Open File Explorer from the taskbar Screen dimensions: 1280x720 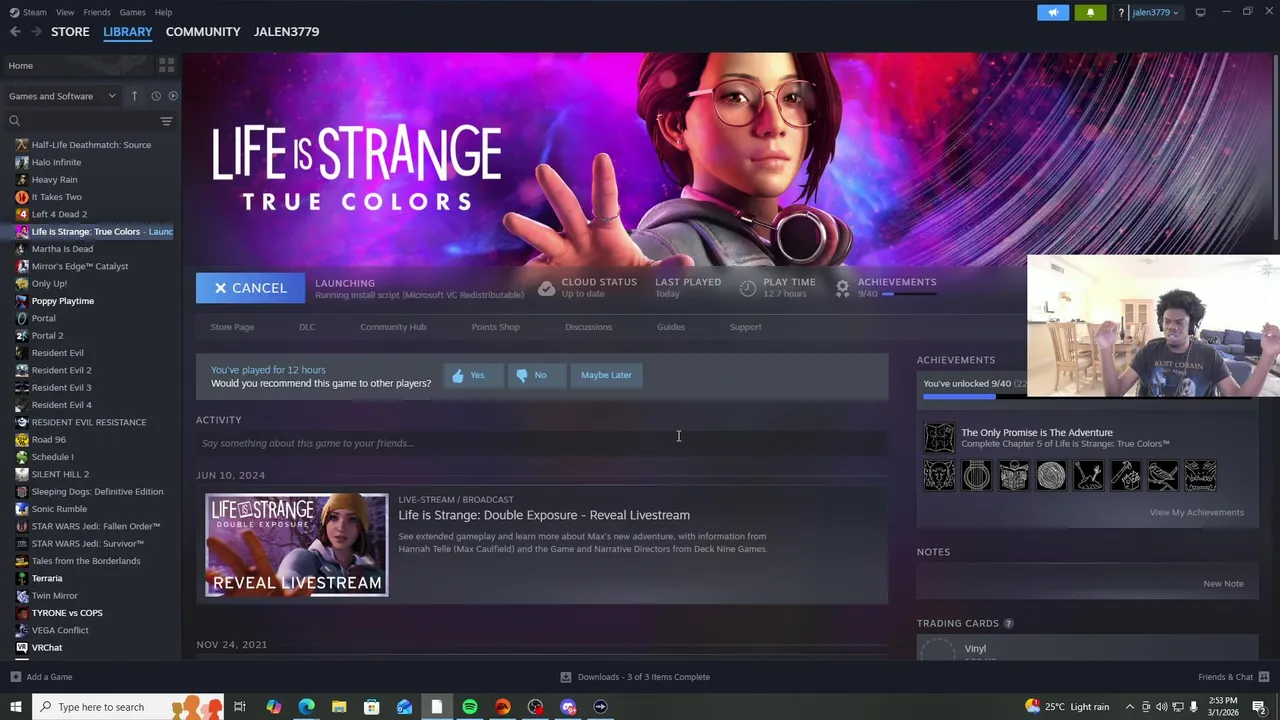click(x=339, y=707)
